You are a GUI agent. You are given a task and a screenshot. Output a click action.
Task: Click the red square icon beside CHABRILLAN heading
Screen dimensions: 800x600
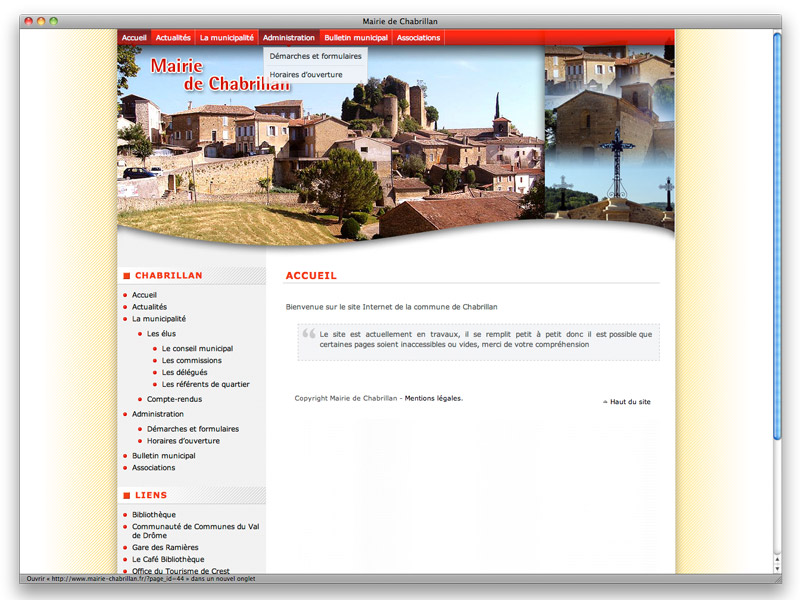point(127,276)
